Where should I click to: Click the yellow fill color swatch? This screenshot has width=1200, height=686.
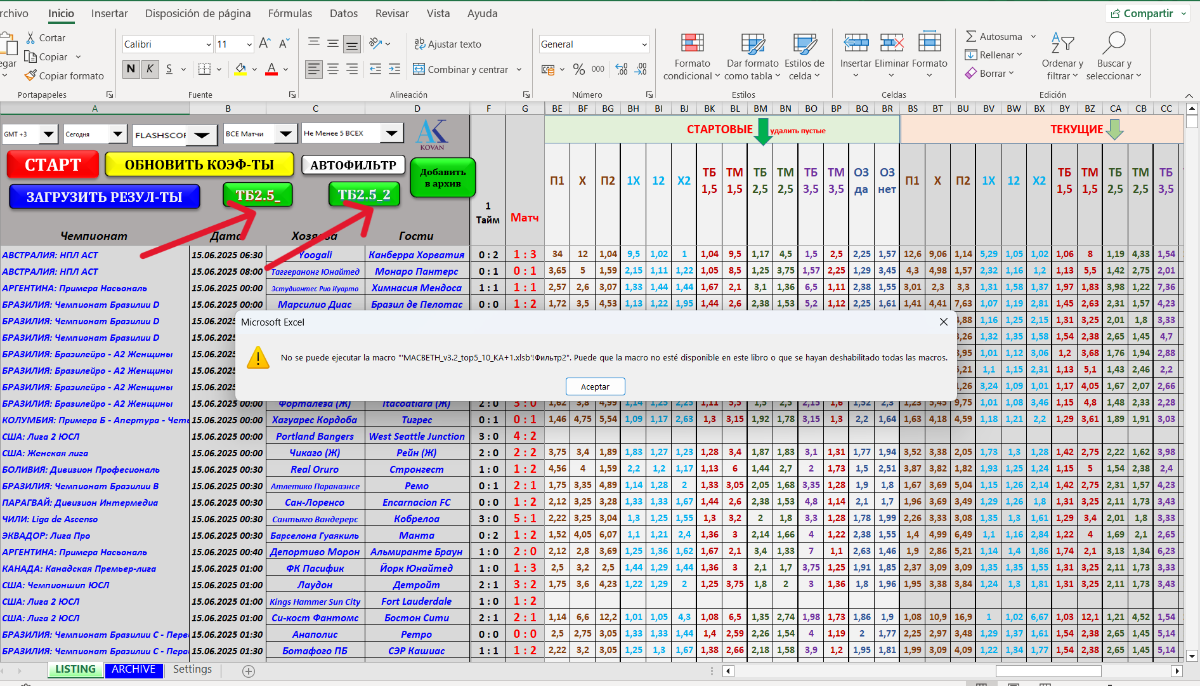pos(240,68)
